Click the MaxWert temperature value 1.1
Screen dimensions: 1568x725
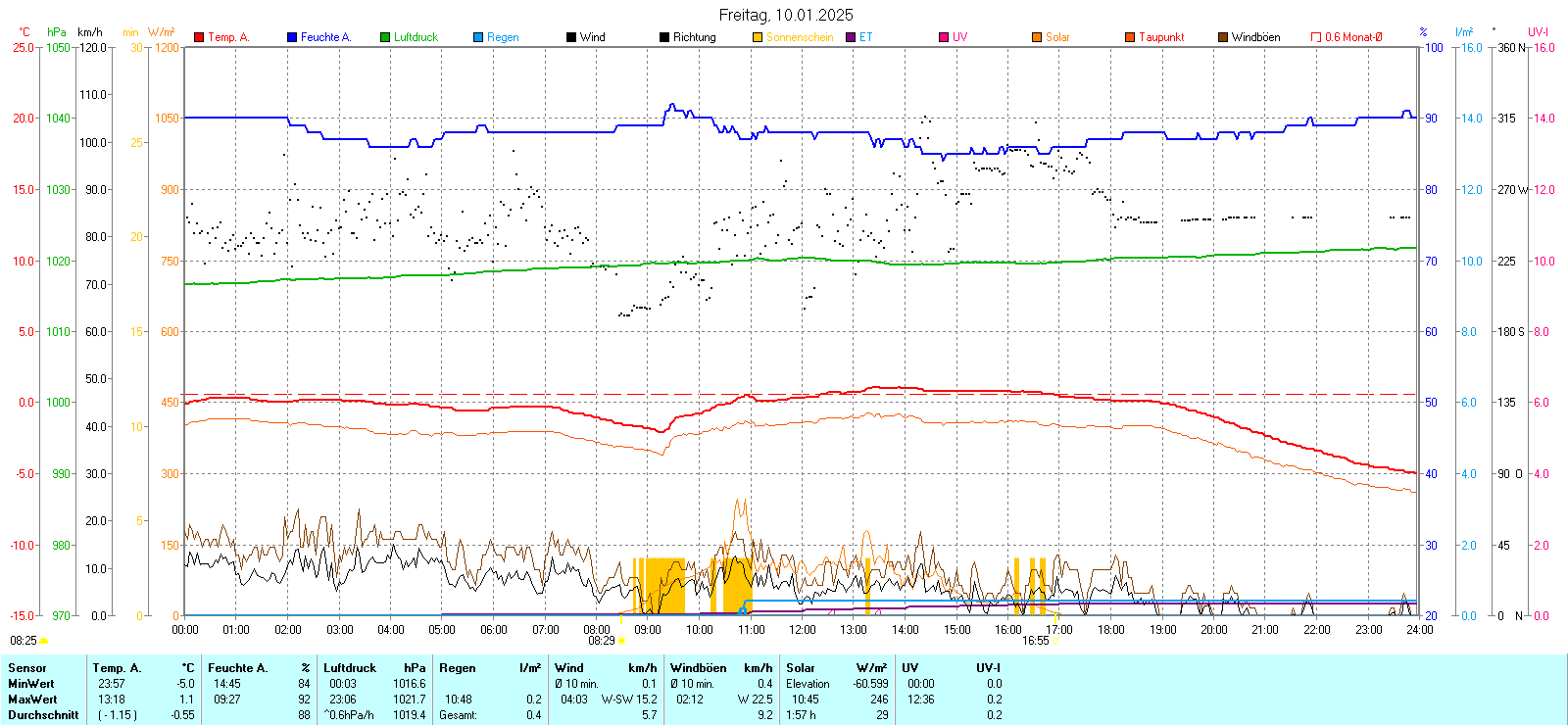pos(186,700)
